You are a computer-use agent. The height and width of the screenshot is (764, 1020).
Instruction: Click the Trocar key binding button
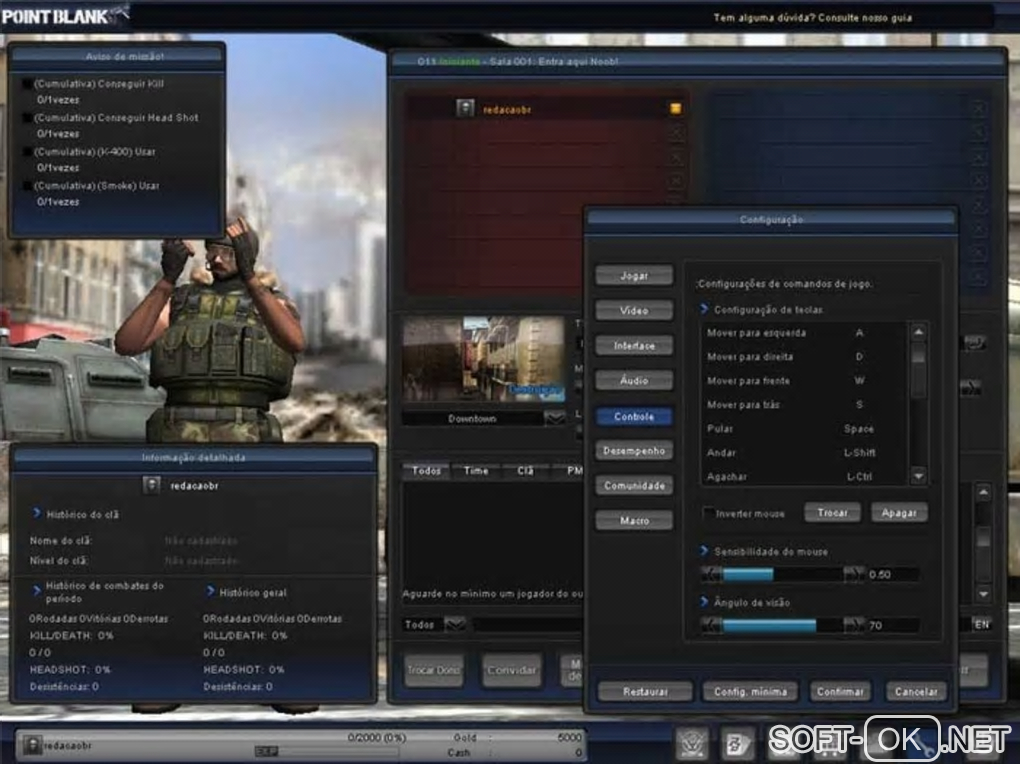click(x=833, y=513)
